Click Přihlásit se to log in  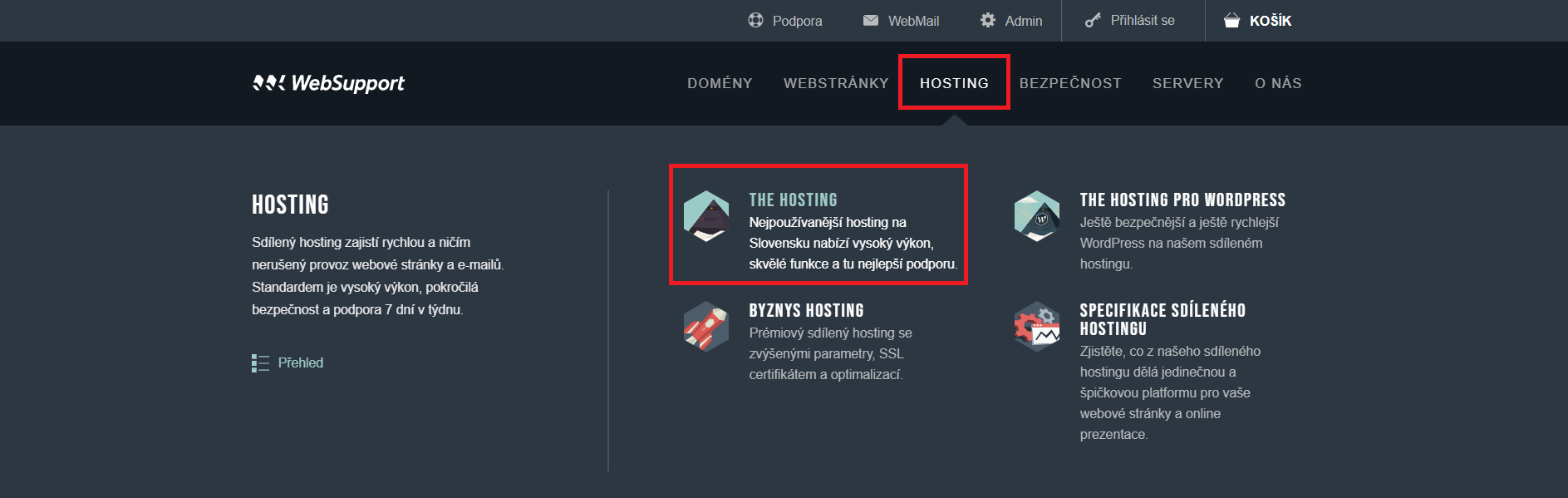click(1143, 20)
